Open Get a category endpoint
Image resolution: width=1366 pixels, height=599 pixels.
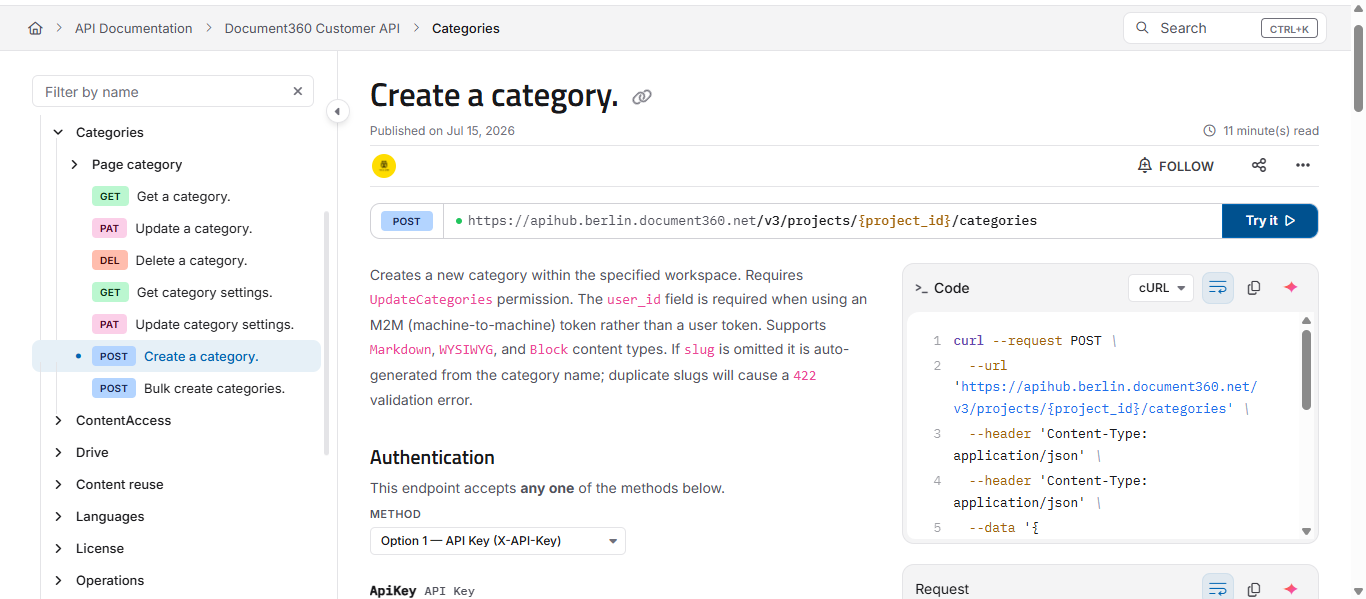[x=184, y=196]
